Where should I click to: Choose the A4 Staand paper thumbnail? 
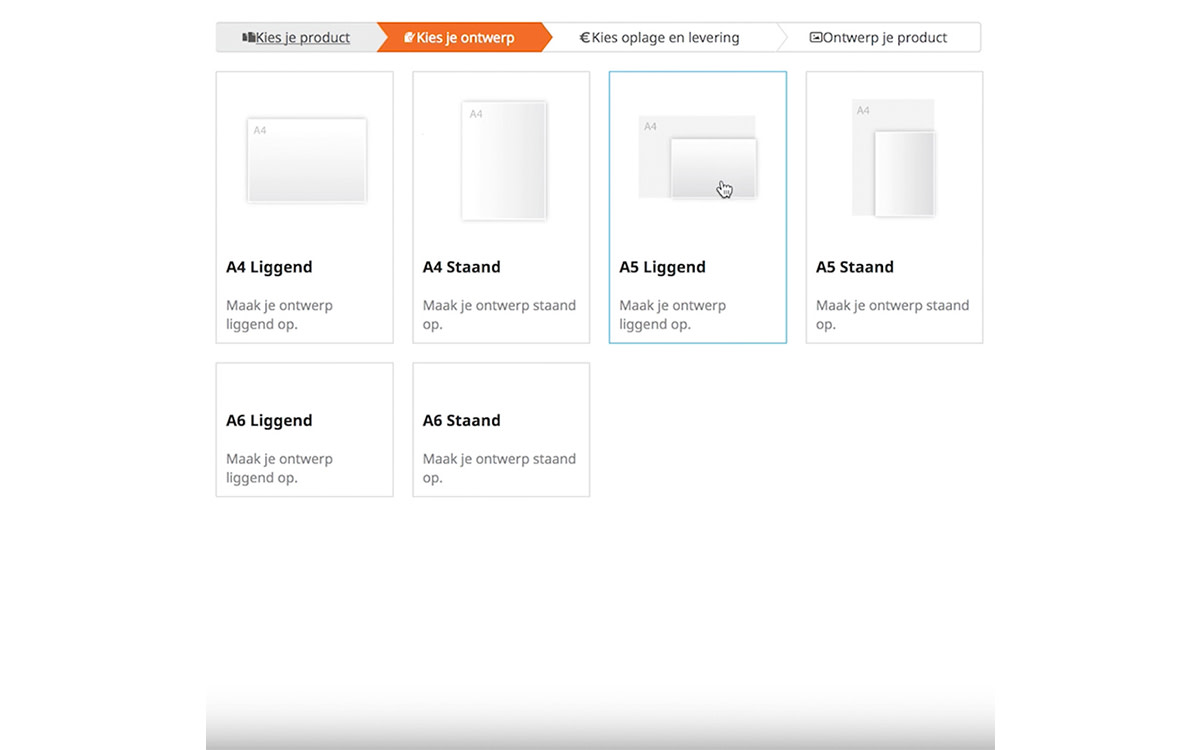point(504,160)
